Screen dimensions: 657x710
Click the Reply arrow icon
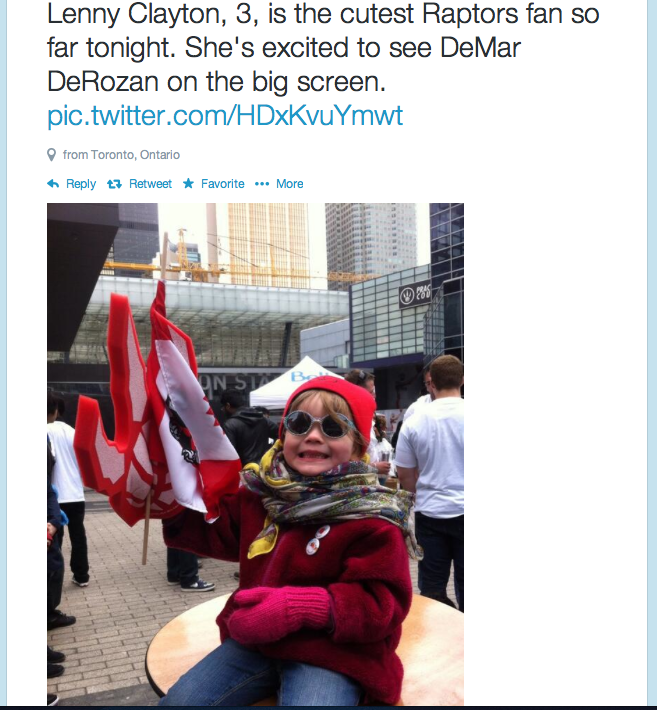point(53,184)
